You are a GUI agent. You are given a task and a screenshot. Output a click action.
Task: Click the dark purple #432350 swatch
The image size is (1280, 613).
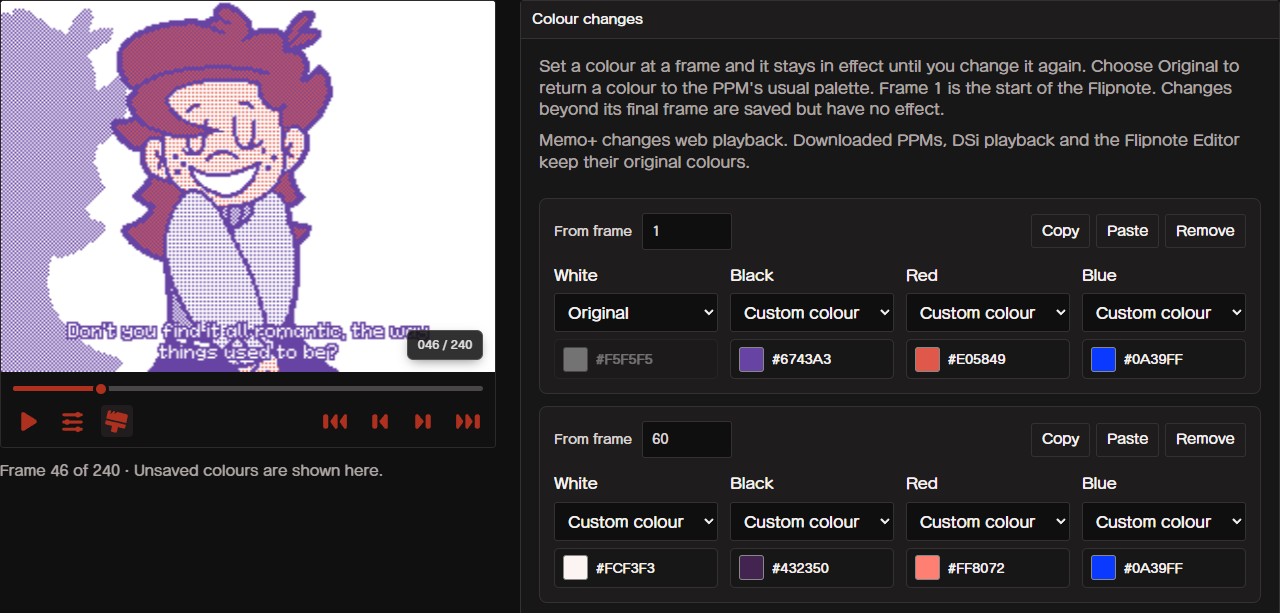pos(751,568)
